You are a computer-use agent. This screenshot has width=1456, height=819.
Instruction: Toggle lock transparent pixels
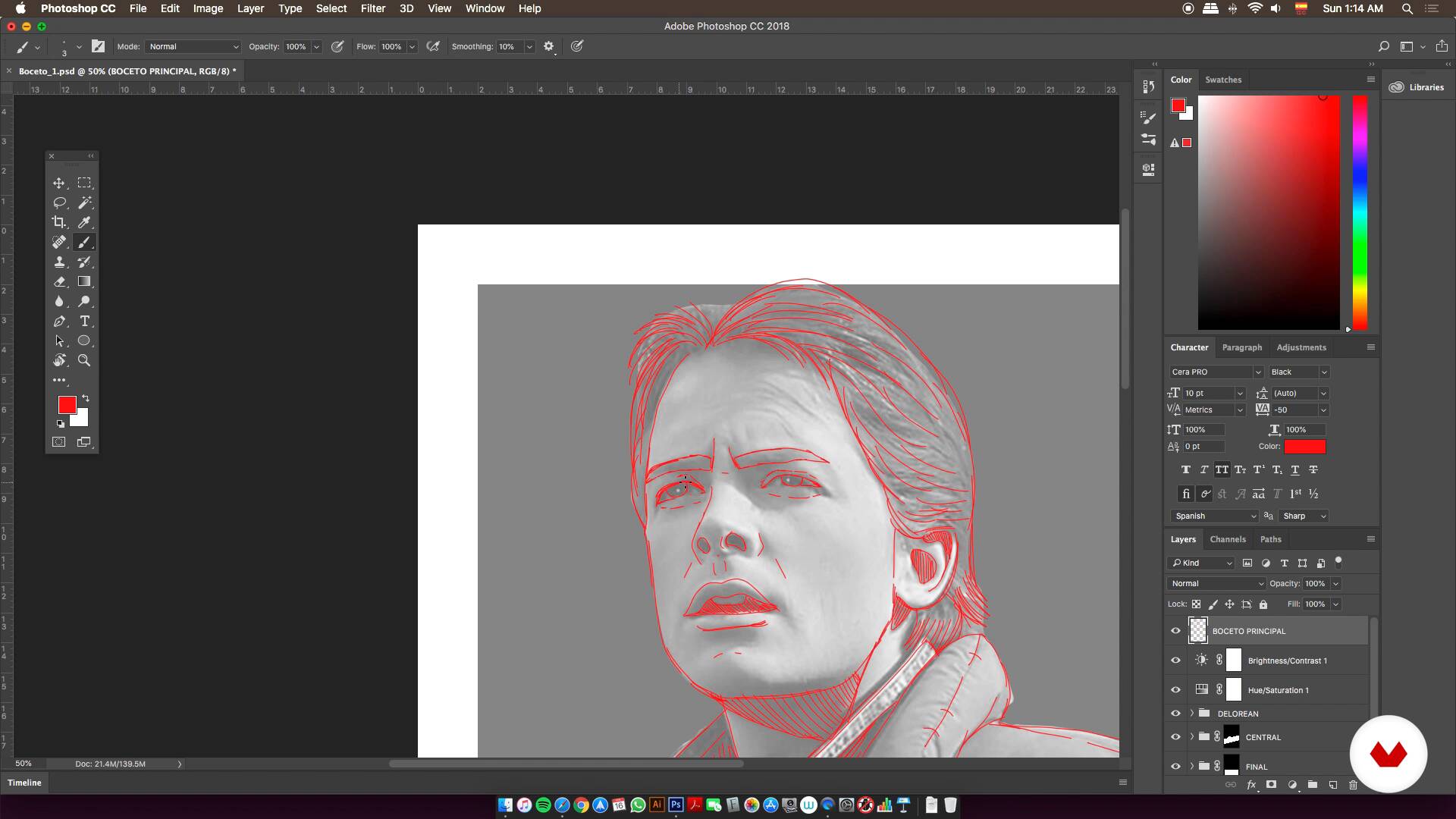pyautogui.click(x=1196, y=604)
